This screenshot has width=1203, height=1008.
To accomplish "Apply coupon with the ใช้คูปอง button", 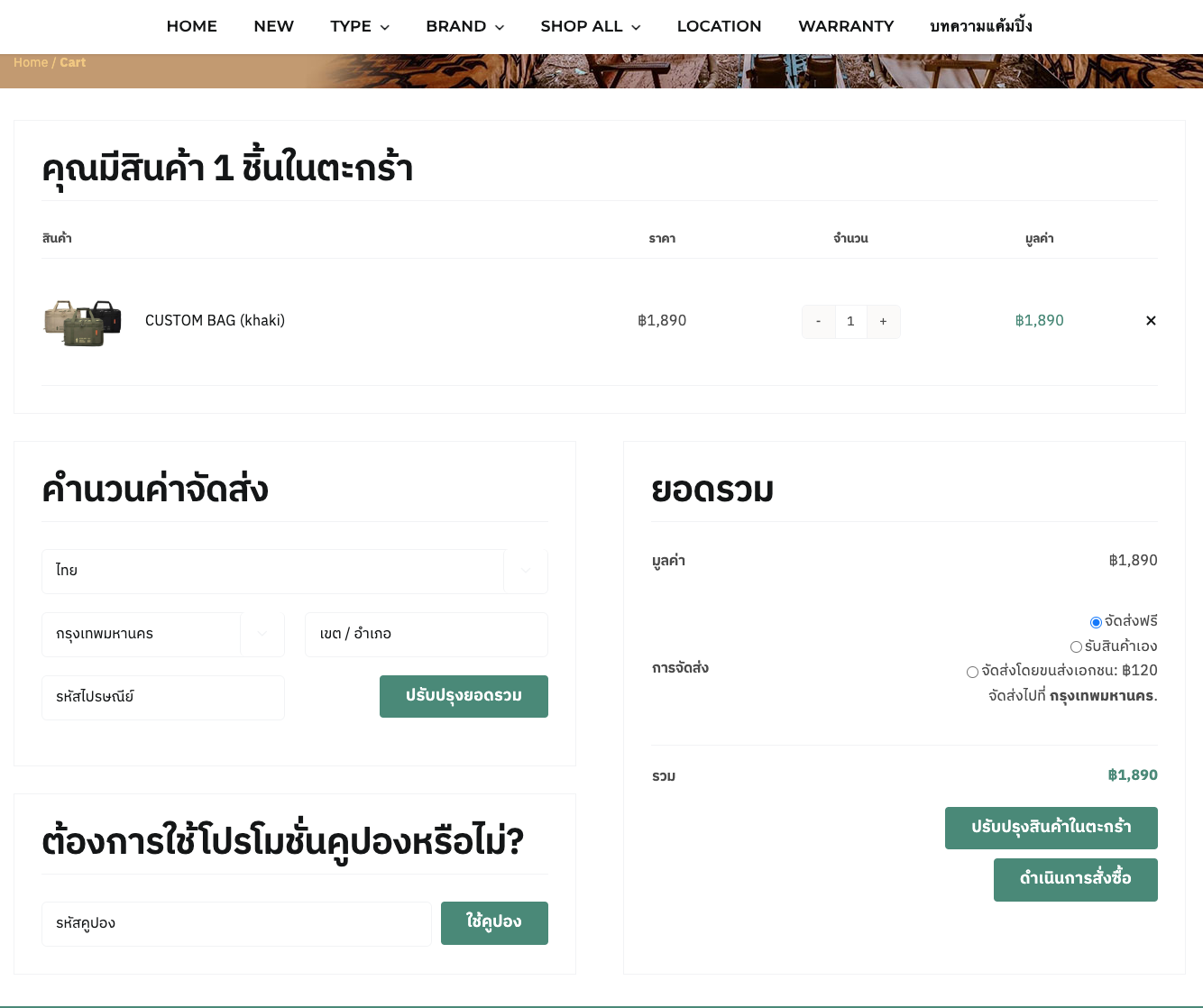I will pyautogui.click(x=493, y=922).
